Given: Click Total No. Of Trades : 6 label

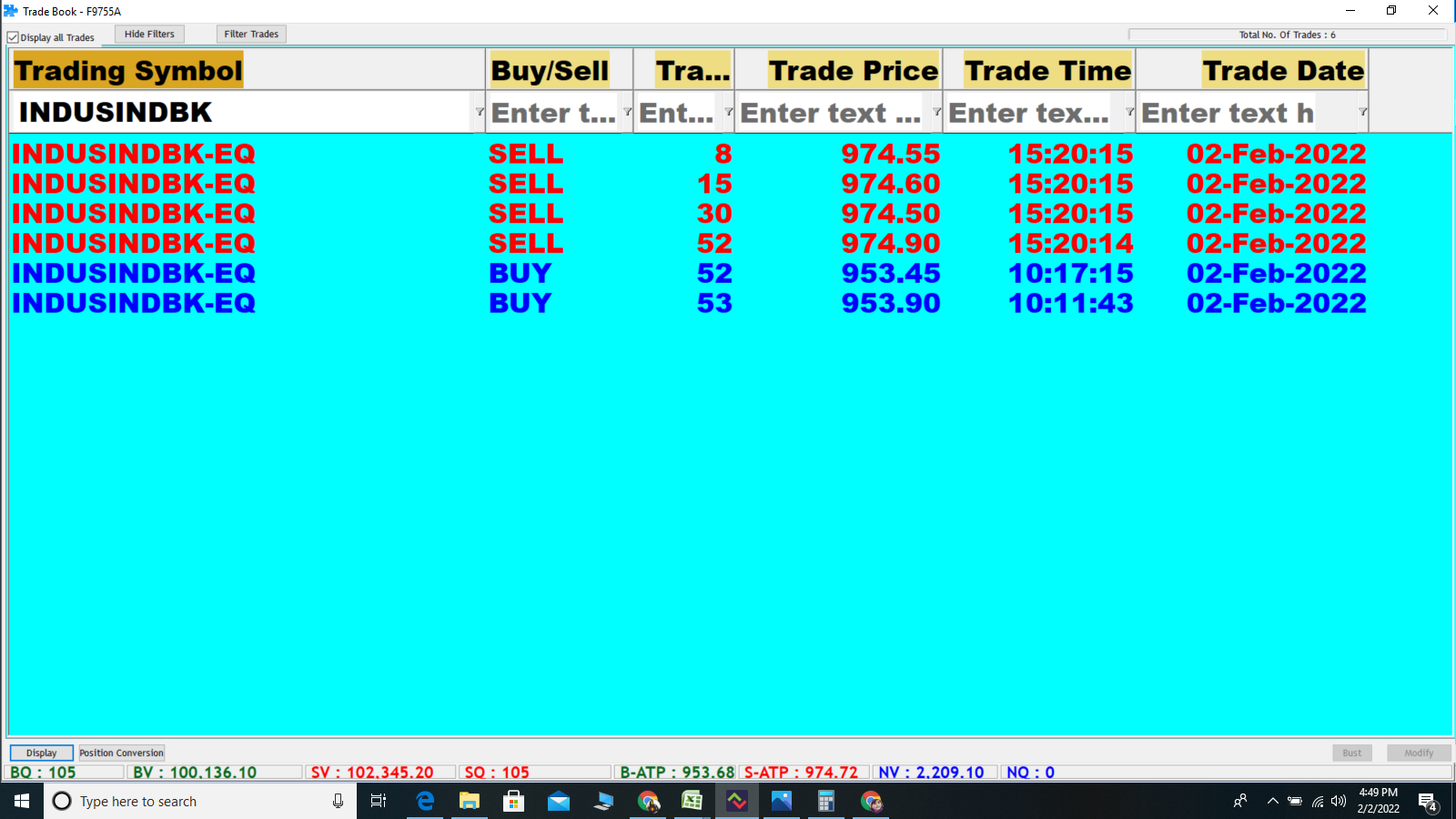Looking at the screenshot, I should tap(1287, 35).
